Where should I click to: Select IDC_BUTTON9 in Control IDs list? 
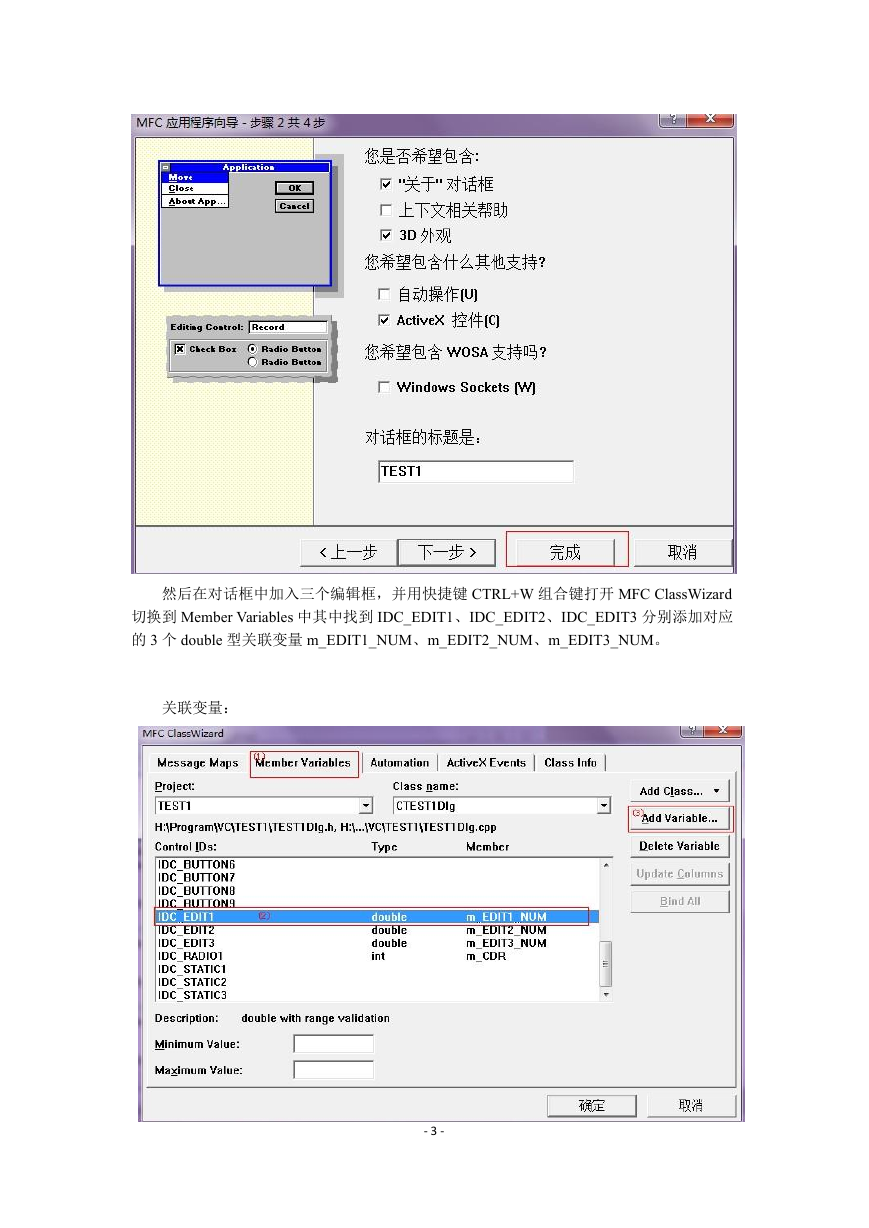point(197,903)
